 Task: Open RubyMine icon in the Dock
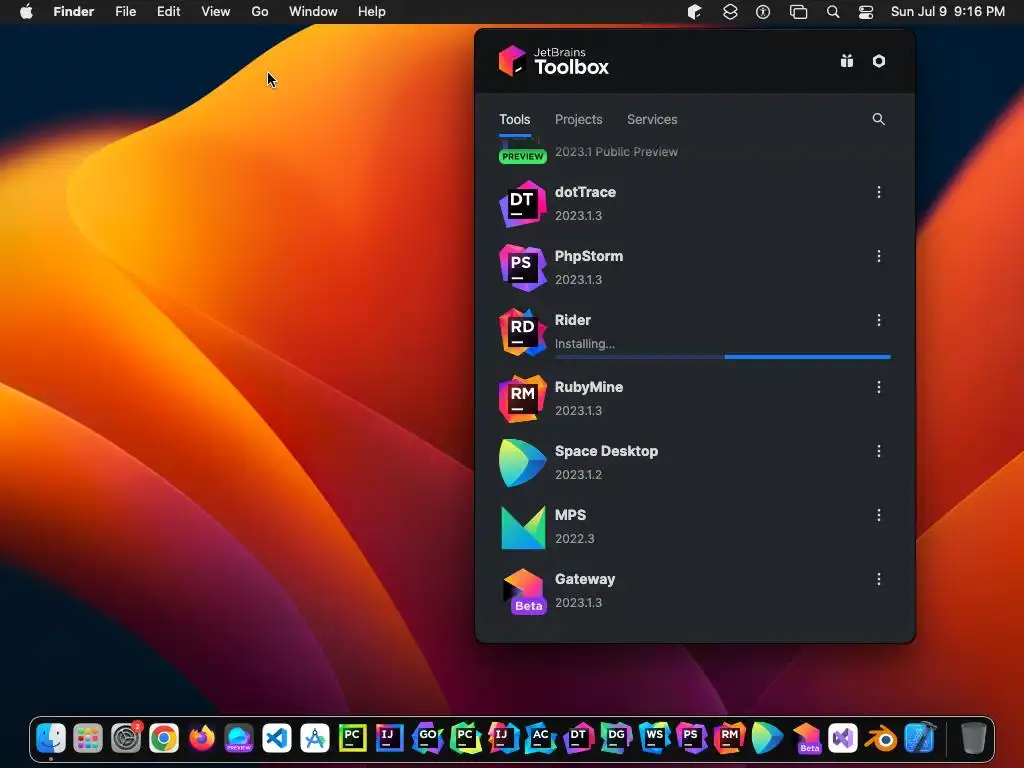pos(729,738)
